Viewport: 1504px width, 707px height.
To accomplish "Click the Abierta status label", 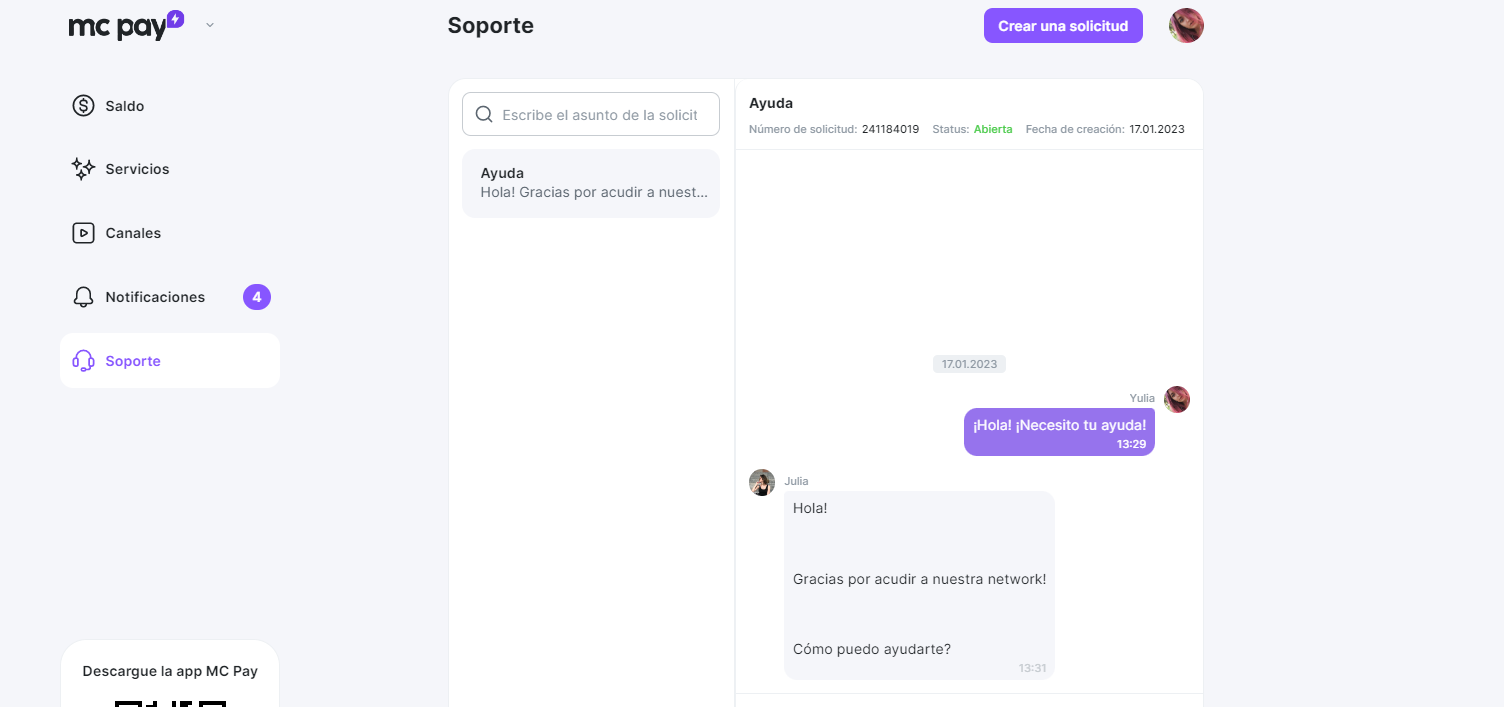I will coord(993,129).
